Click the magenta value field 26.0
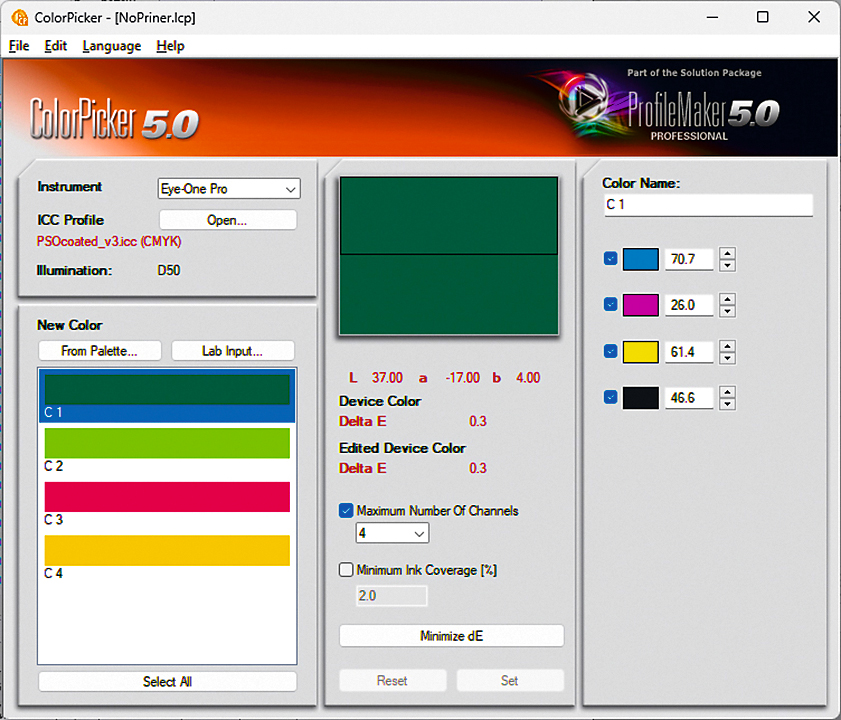The height and width of the screenshot is (720, 841). (689, 305)
